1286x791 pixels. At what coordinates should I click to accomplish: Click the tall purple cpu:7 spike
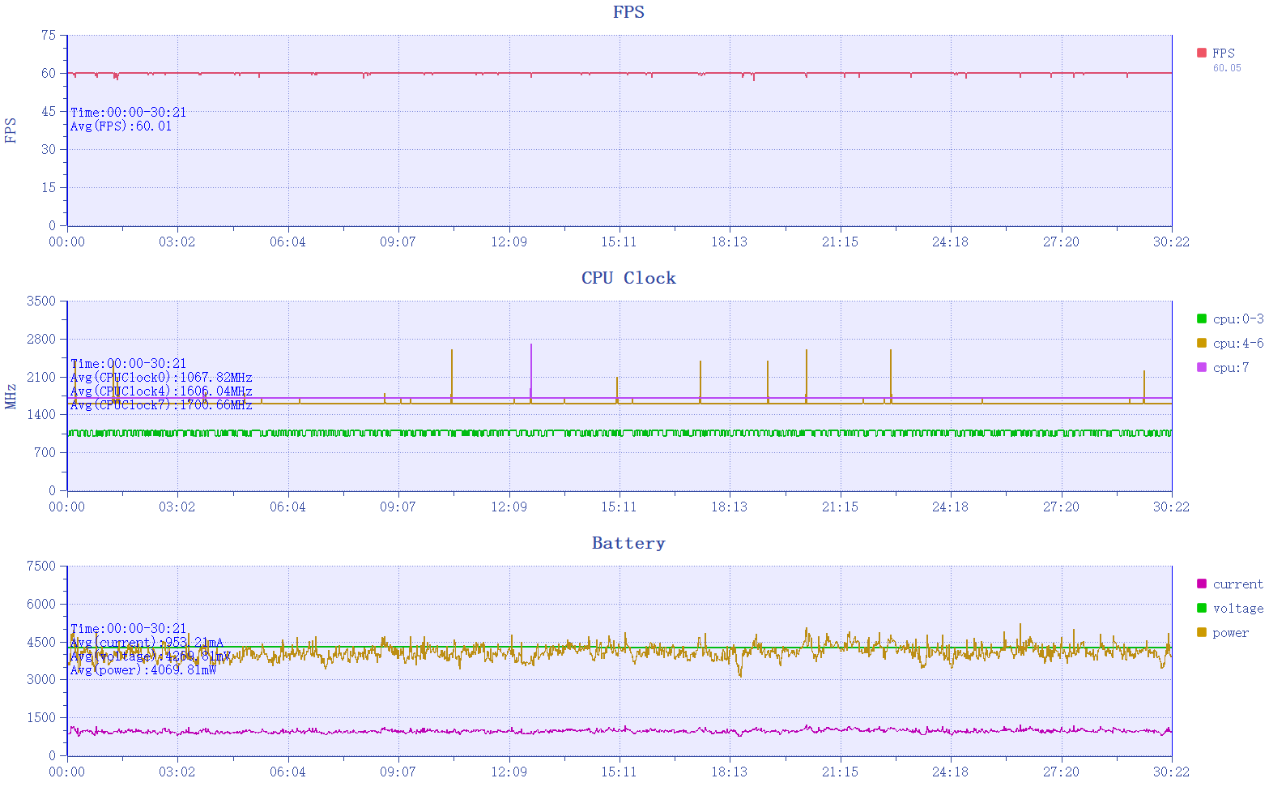[531, 360]
